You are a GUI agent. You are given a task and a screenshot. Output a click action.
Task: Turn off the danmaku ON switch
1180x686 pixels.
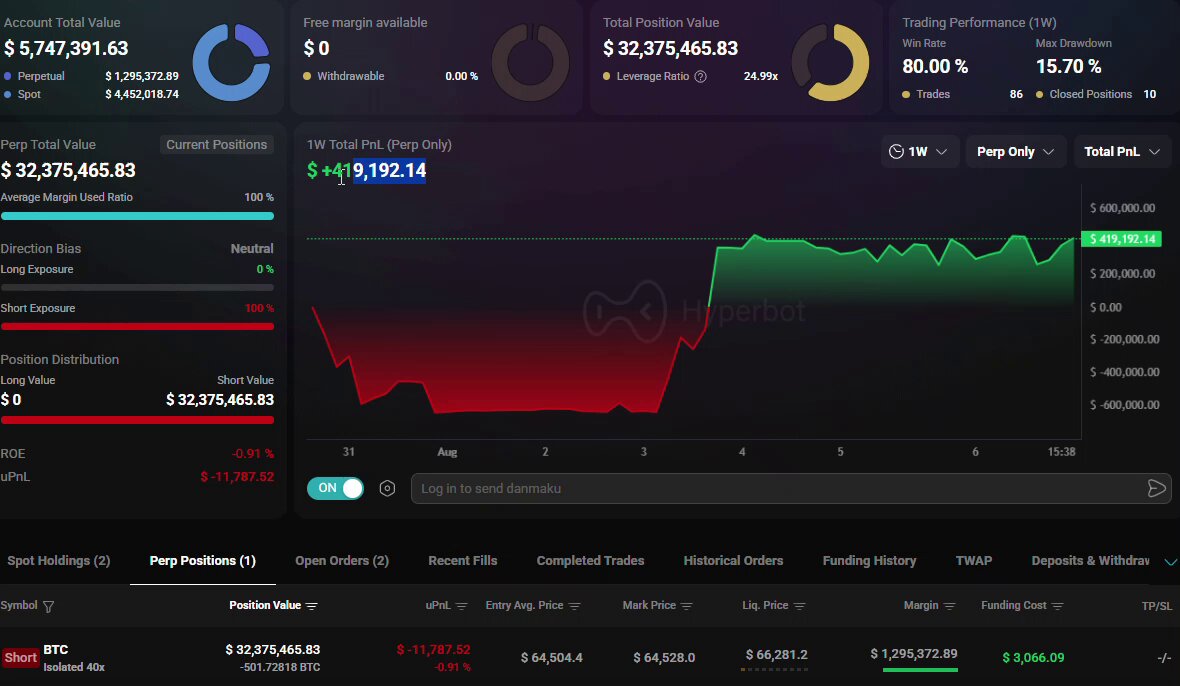click(x=335, y=488)
